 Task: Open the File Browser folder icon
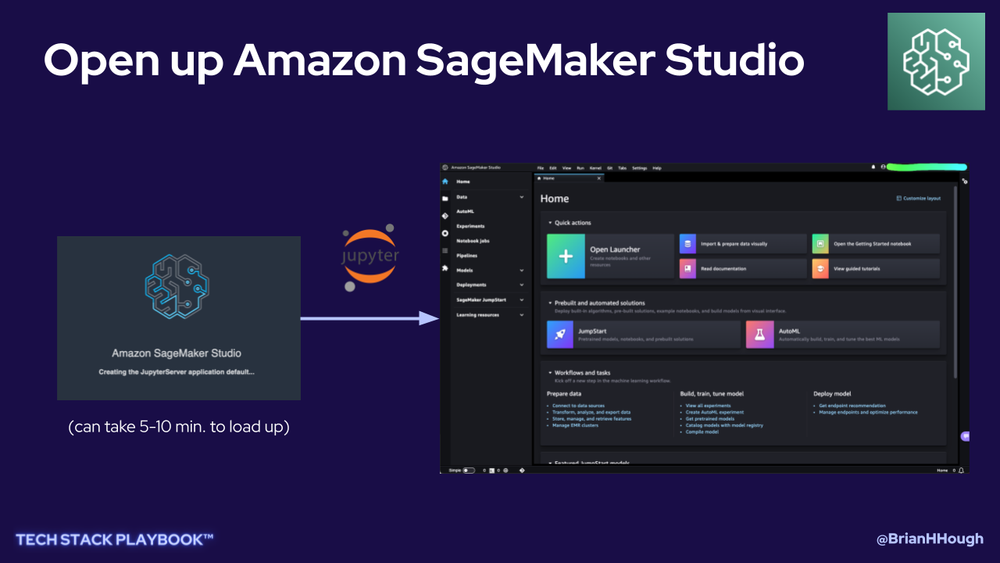coord(445,198)
